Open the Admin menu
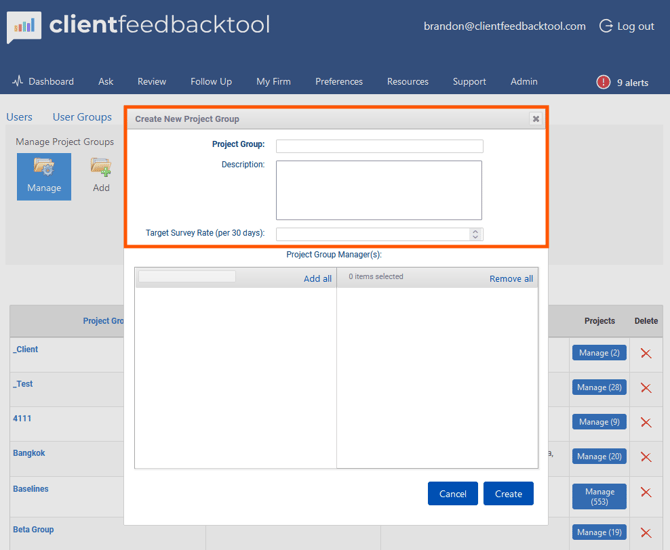Screen dimensions: 670x550 tap(524, 82)
